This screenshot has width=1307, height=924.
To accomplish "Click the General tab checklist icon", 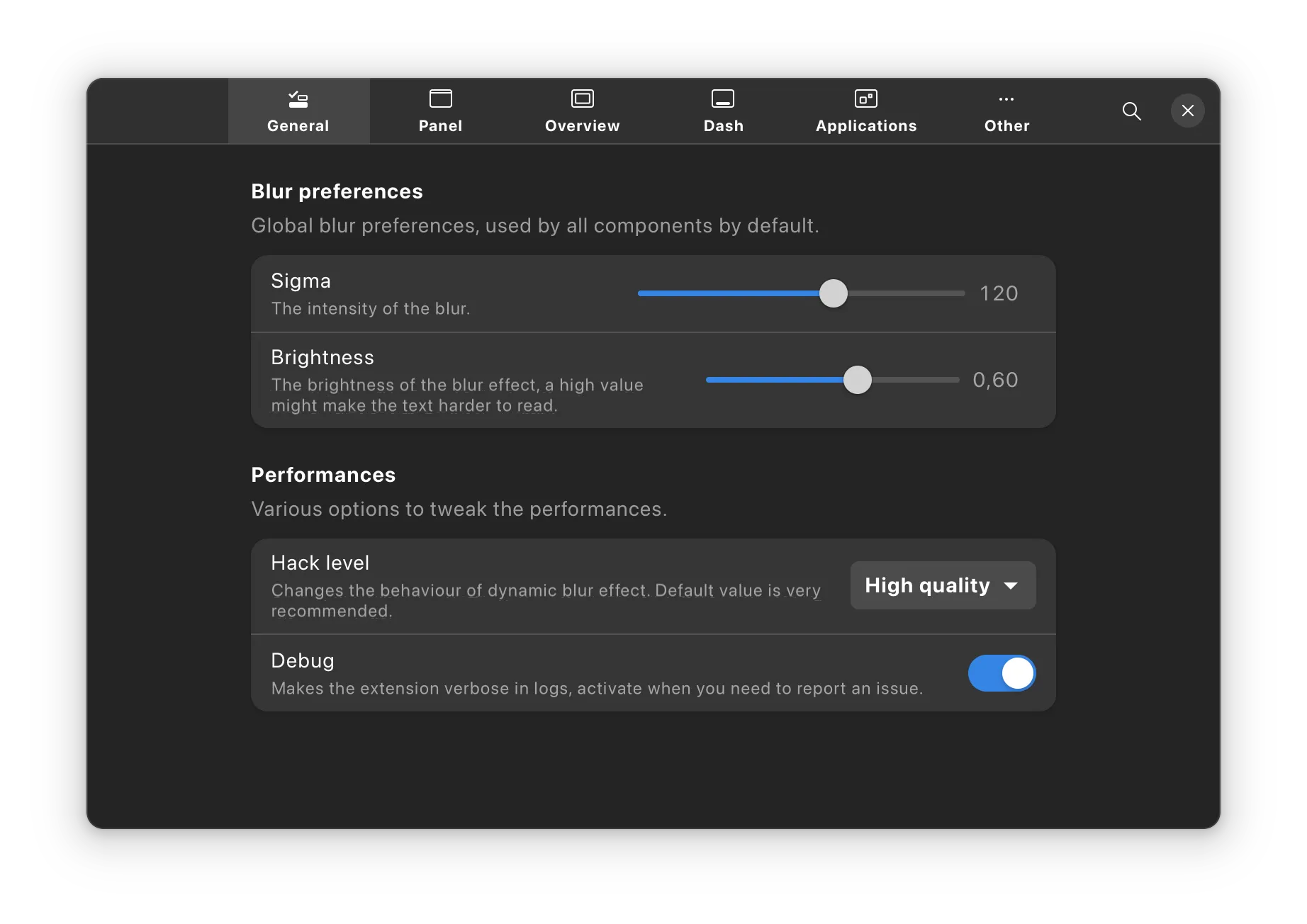I will tap(298, 99).
